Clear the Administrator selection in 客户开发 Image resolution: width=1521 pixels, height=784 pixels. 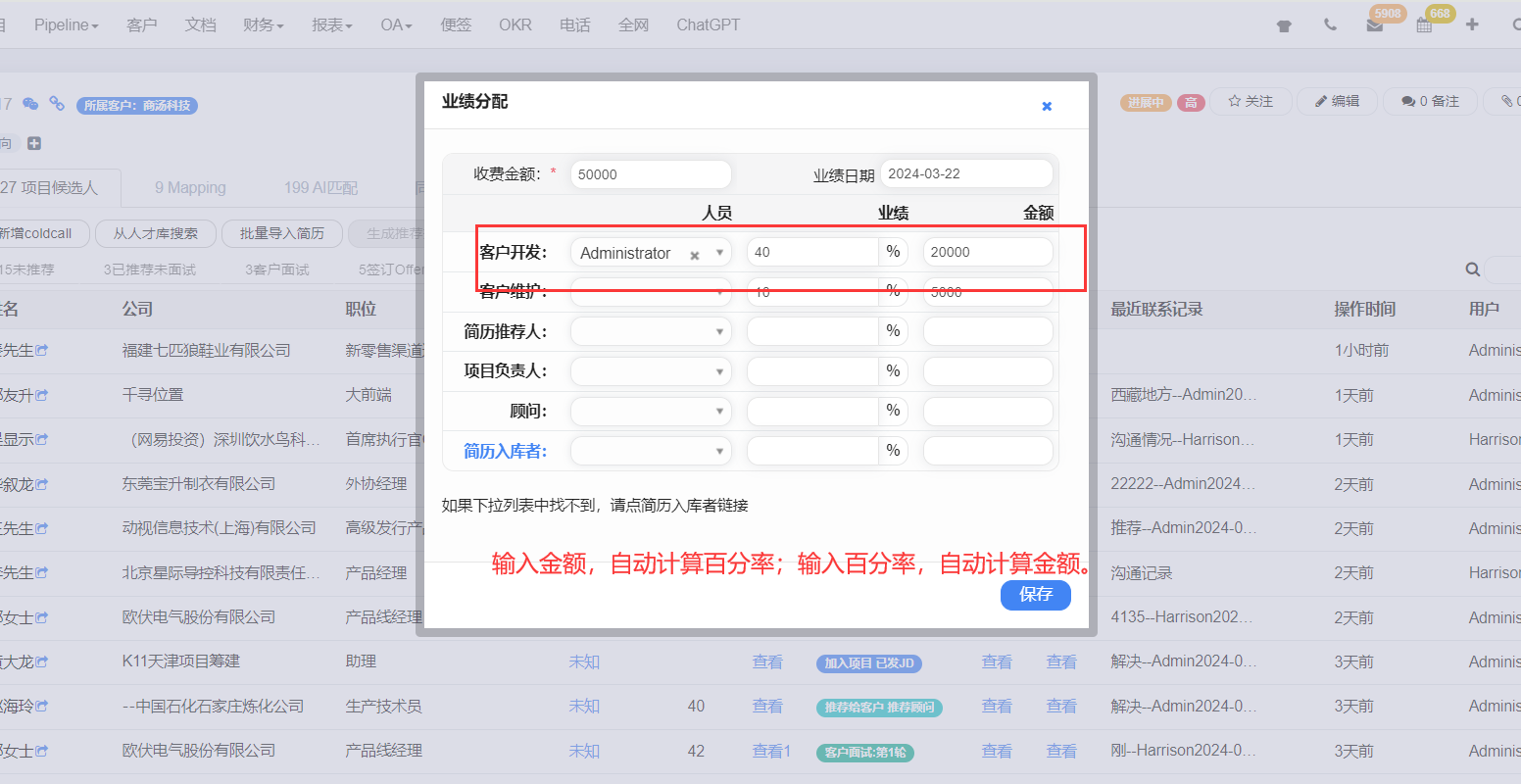pyautogui.click(x=695, y=255)
